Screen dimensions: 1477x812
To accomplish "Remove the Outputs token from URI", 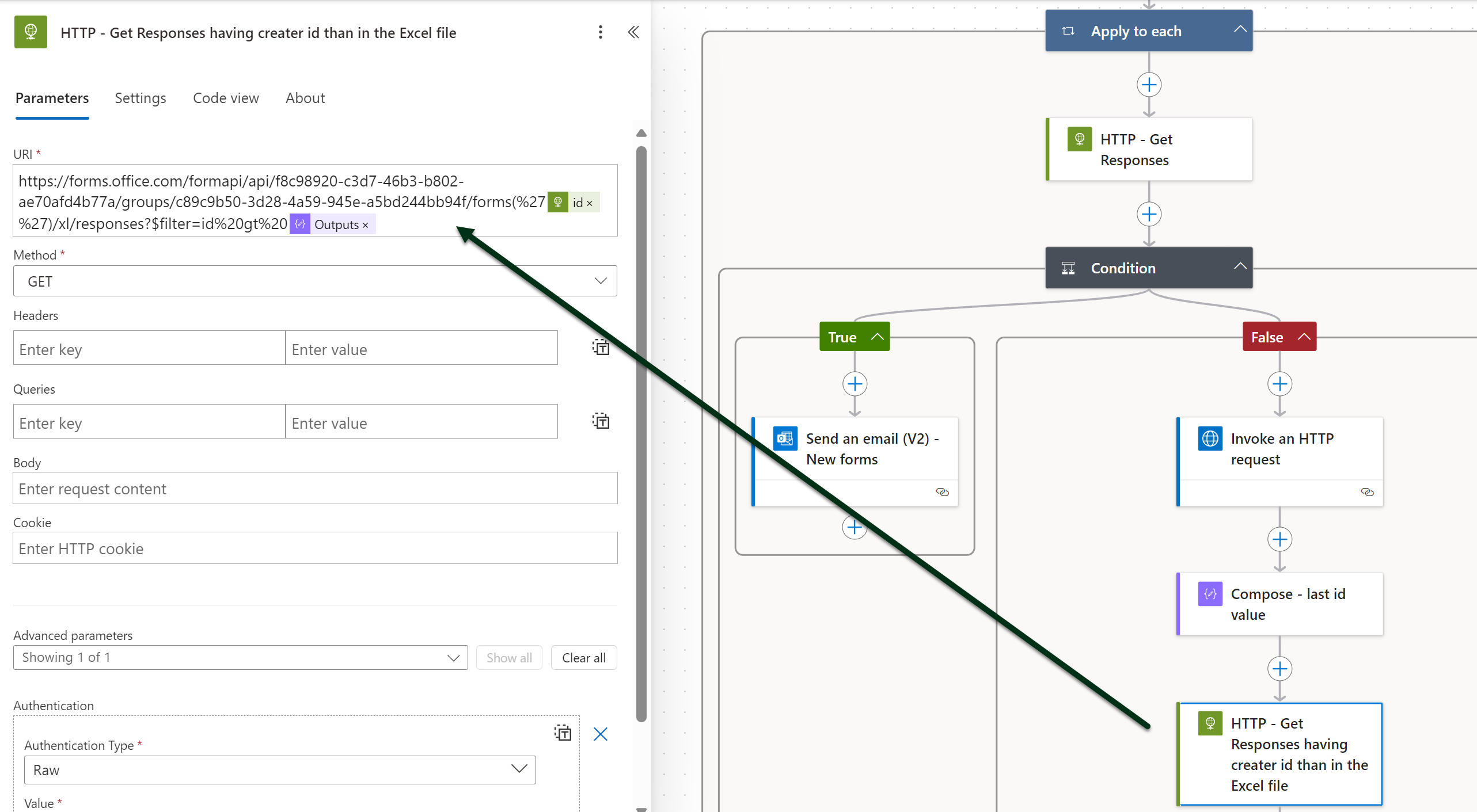I will click(x=365, y=225).
